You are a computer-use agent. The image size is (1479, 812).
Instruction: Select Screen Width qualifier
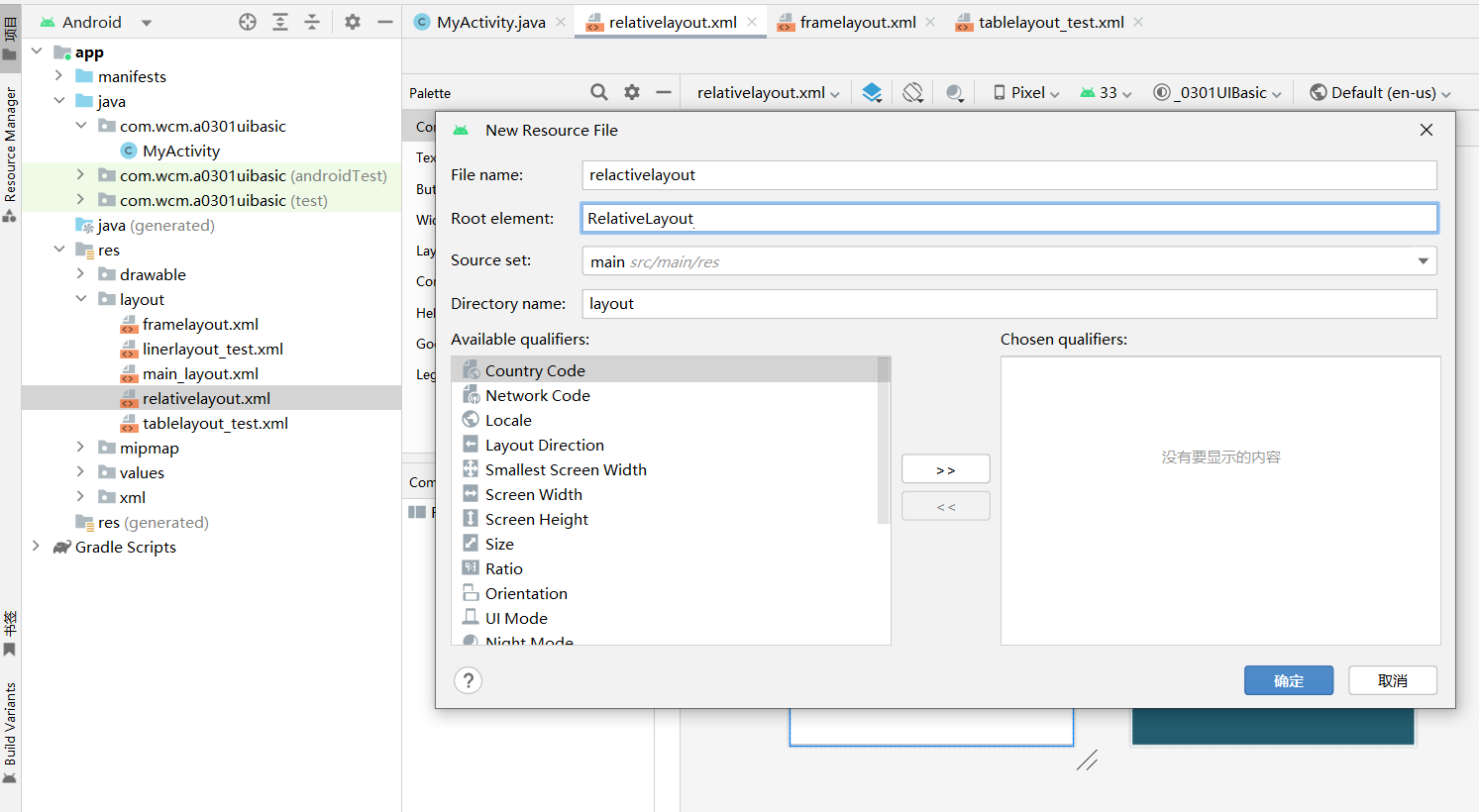(665, 494)
